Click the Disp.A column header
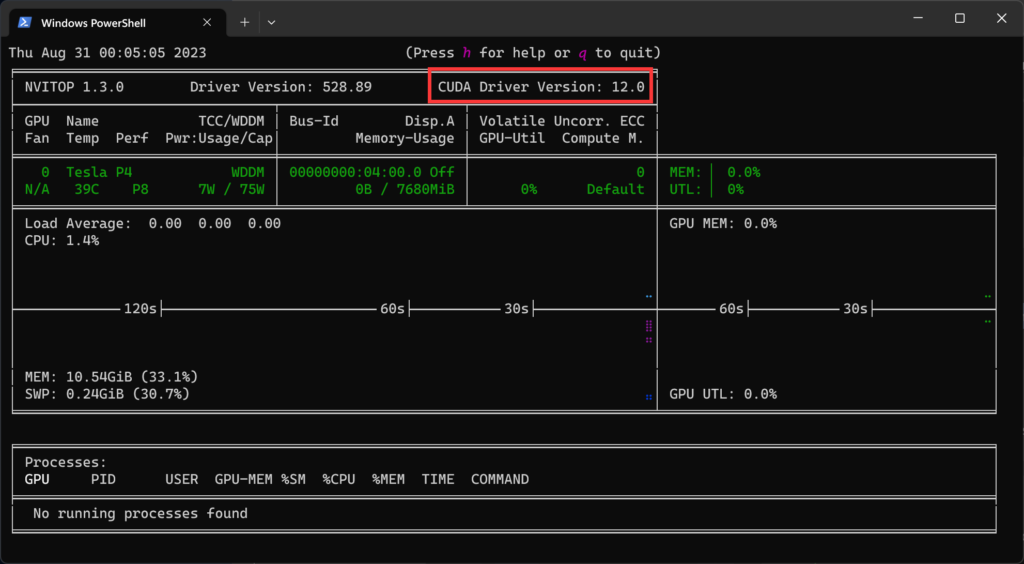This screenshot has height=564, width=1024. coord(430,121)
